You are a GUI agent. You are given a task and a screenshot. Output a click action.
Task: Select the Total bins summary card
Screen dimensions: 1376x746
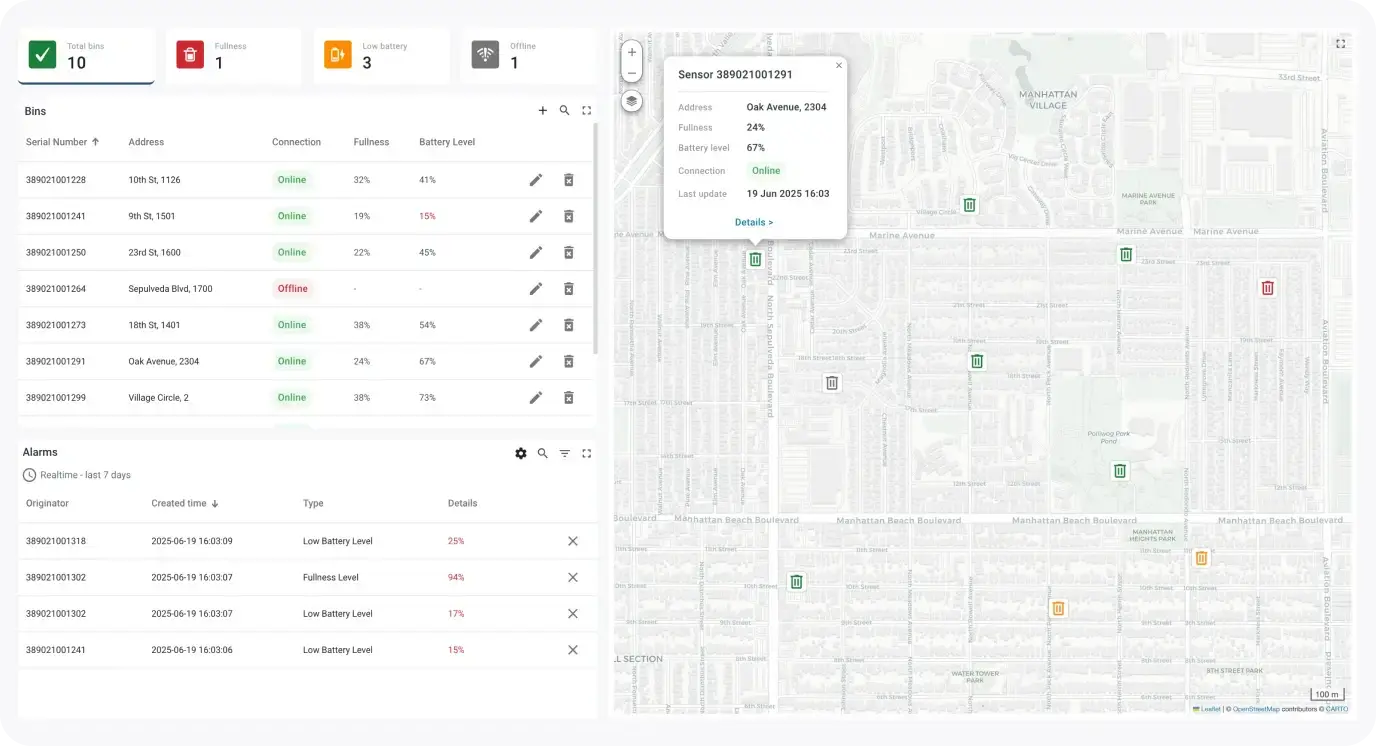pyautogui.click(x=86, y=55)
